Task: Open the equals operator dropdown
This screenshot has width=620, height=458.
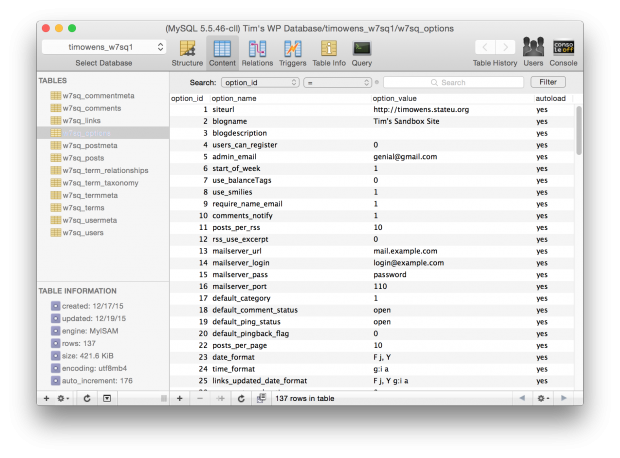Action: pos(337,82)
